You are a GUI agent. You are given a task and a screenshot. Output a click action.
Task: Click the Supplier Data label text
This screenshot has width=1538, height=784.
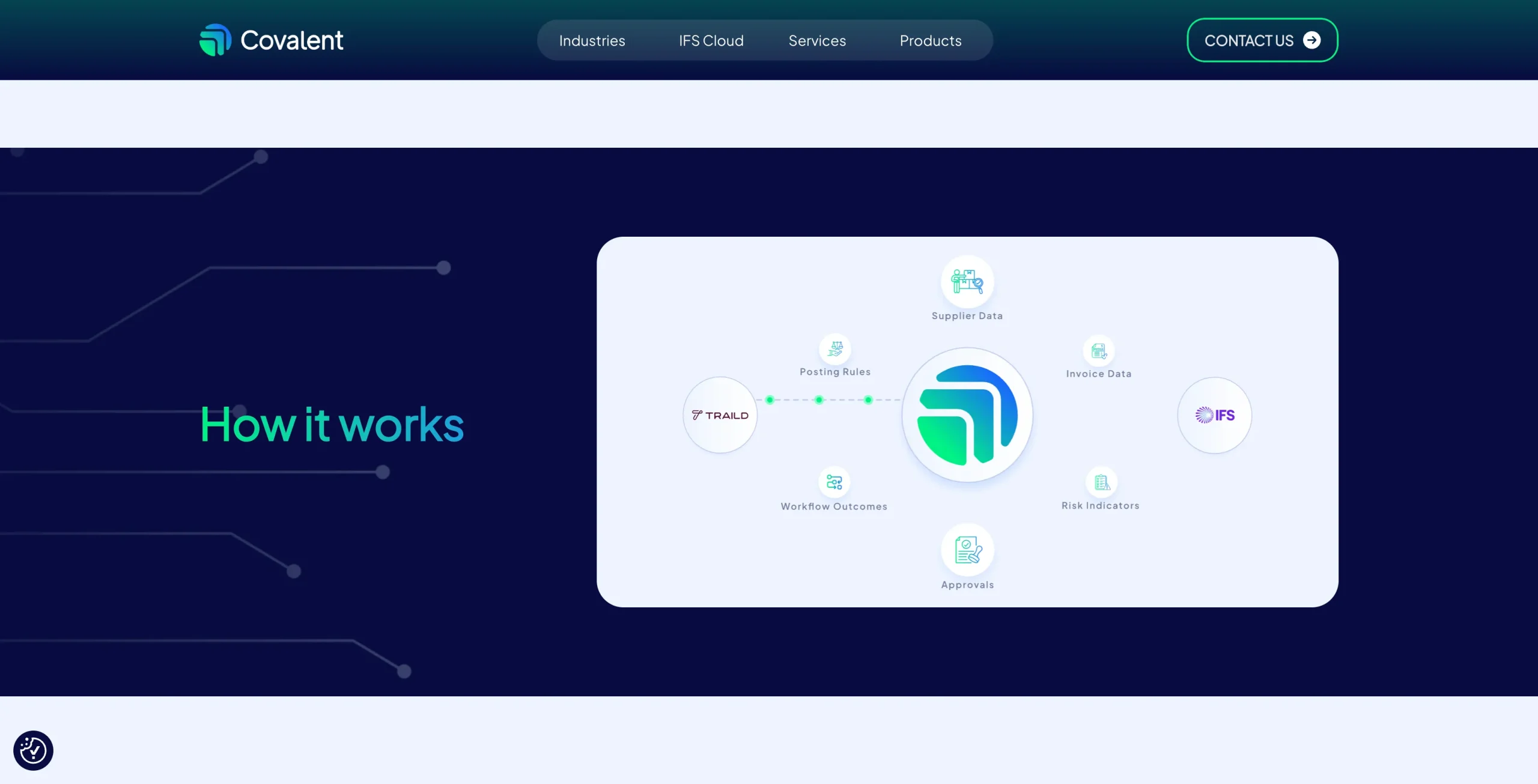click(967, 316)
